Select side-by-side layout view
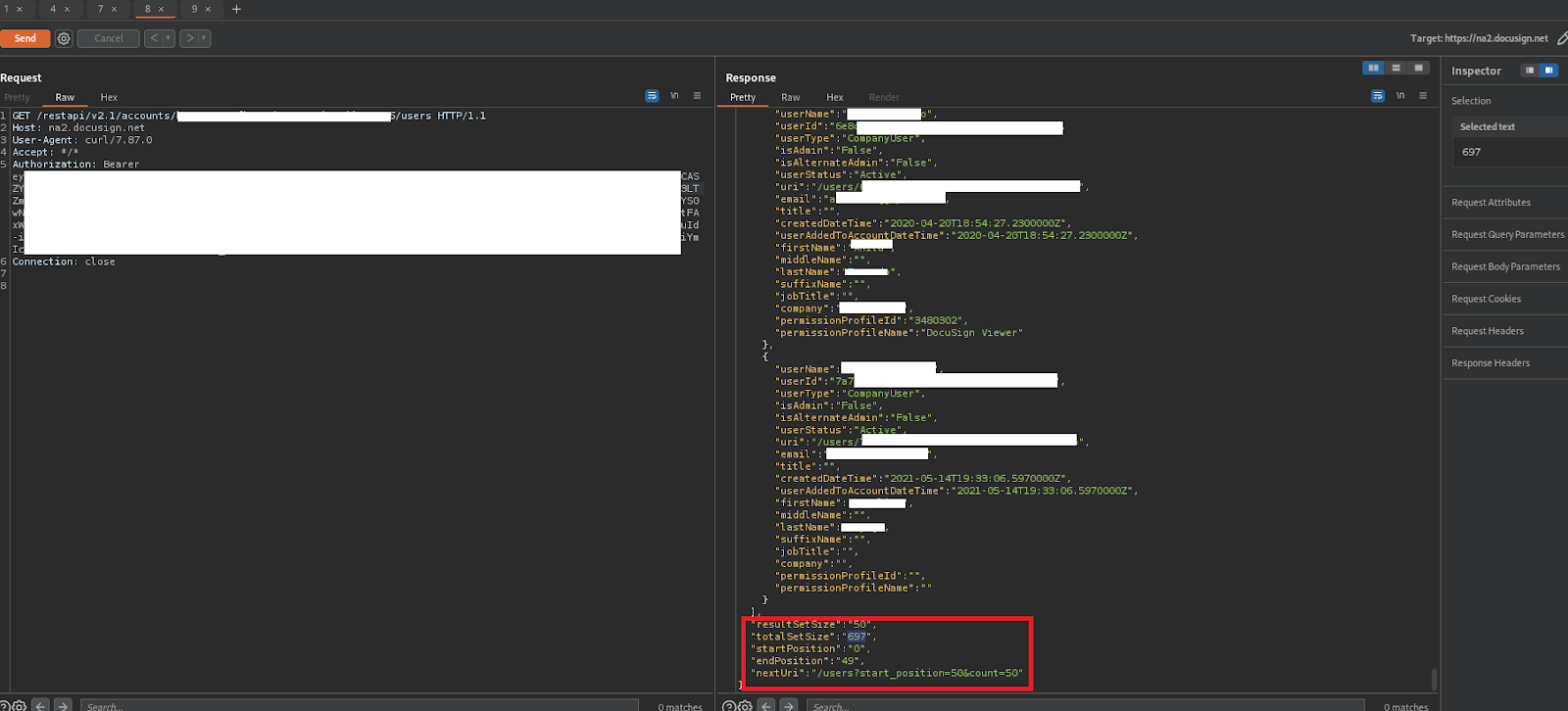The width and height of the screenshot is (1568, 711). point(1374,68)
